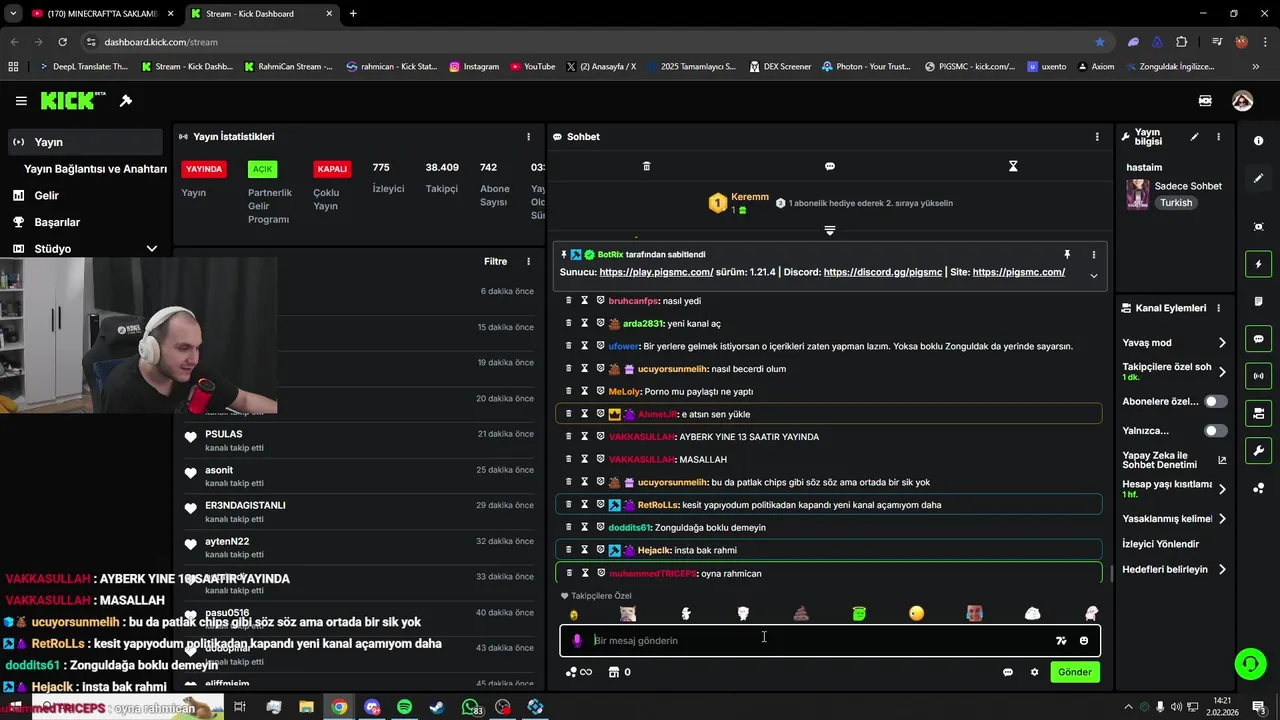Toggle the KAPALI multi-stream badge
Viewport: 1280px width, 720px height.
click(332, 169)
